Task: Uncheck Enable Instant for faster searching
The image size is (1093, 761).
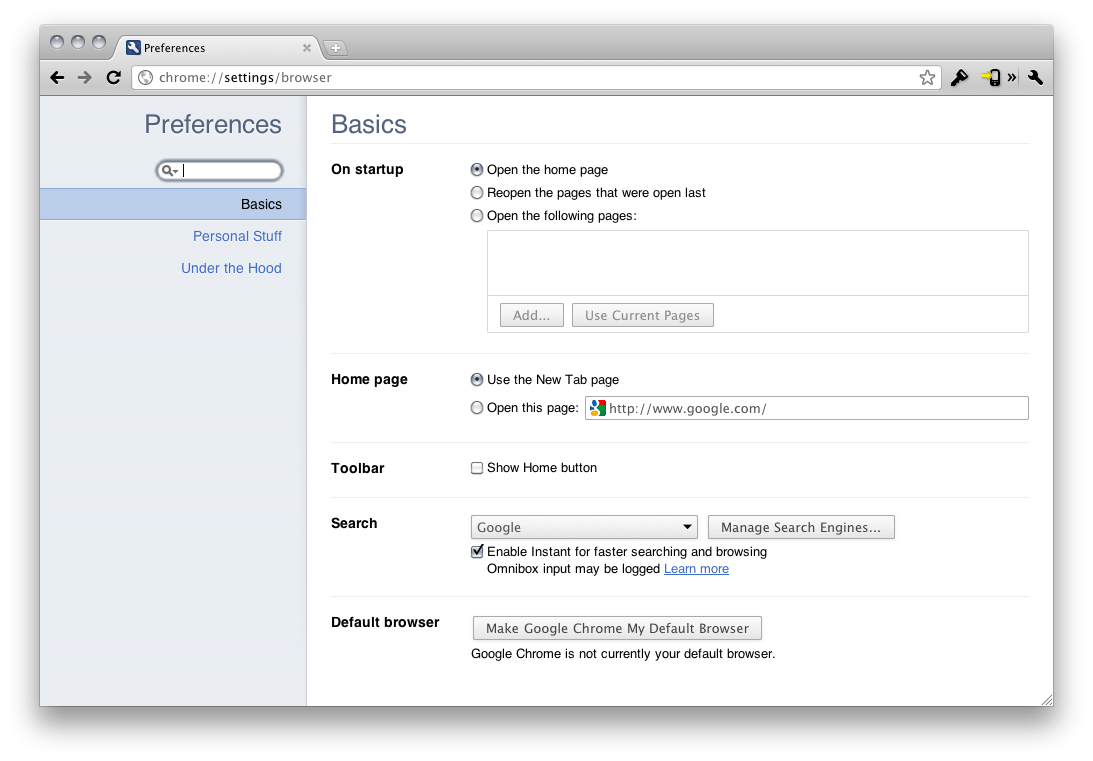Action: 477,552
